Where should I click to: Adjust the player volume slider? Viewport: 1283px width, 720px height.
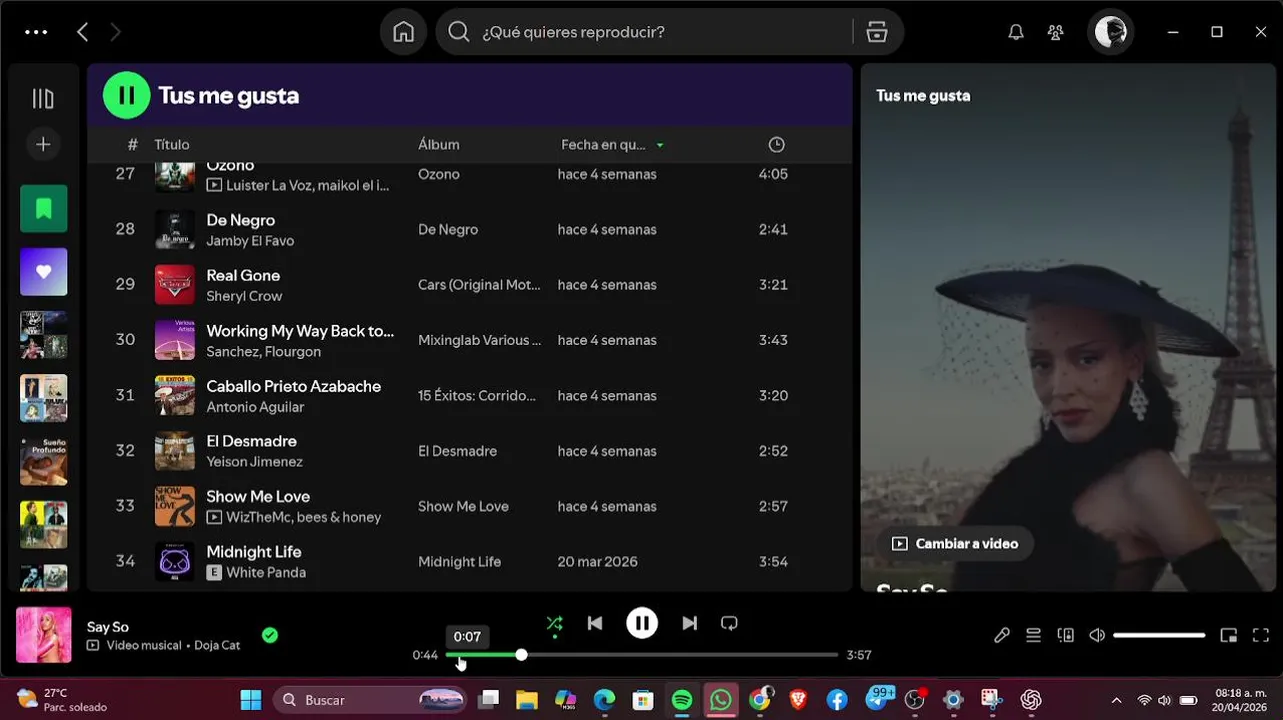pos(1159,635)
